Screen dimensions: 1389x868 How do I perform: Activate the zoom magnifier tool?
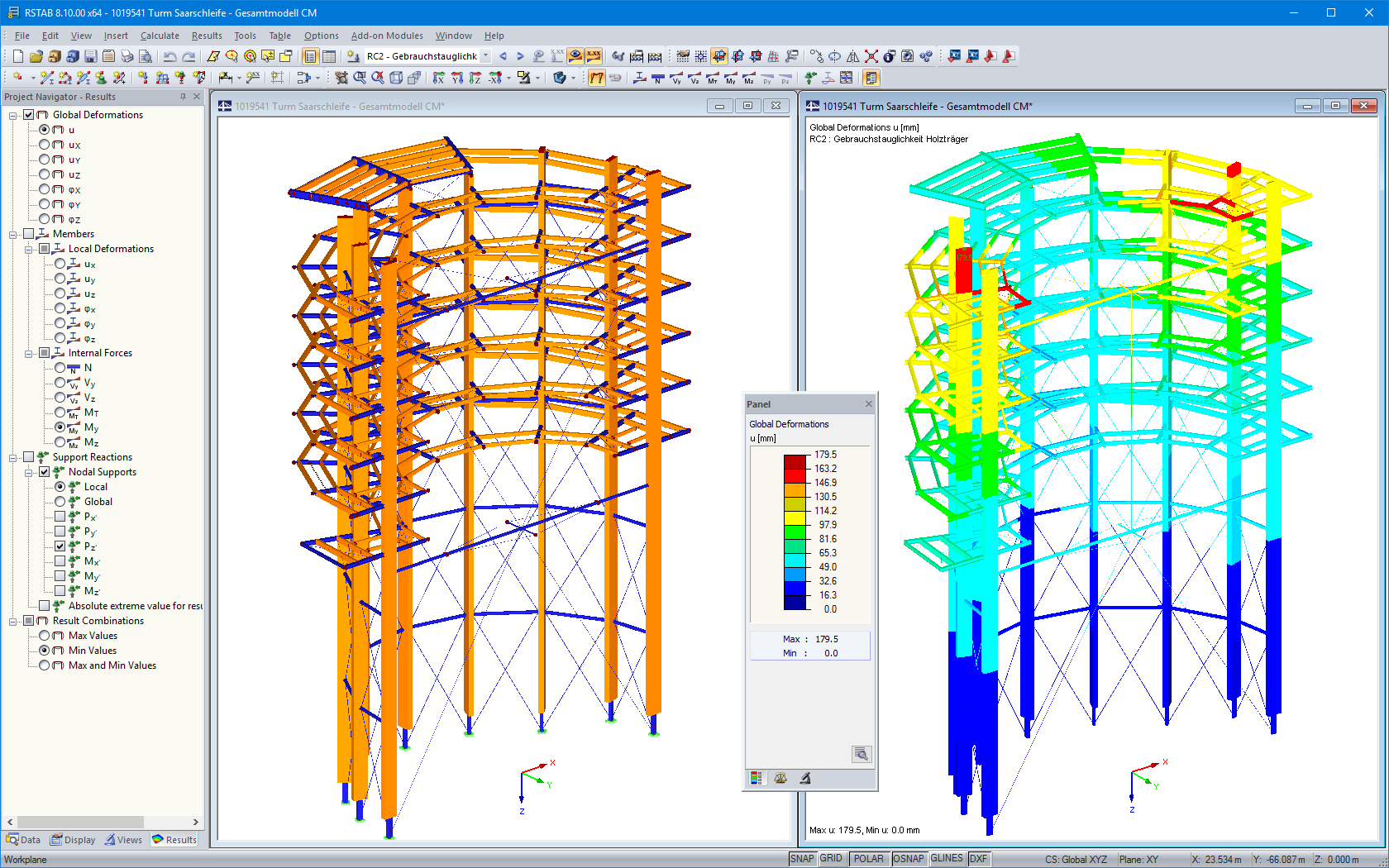[x=359, y=78]
